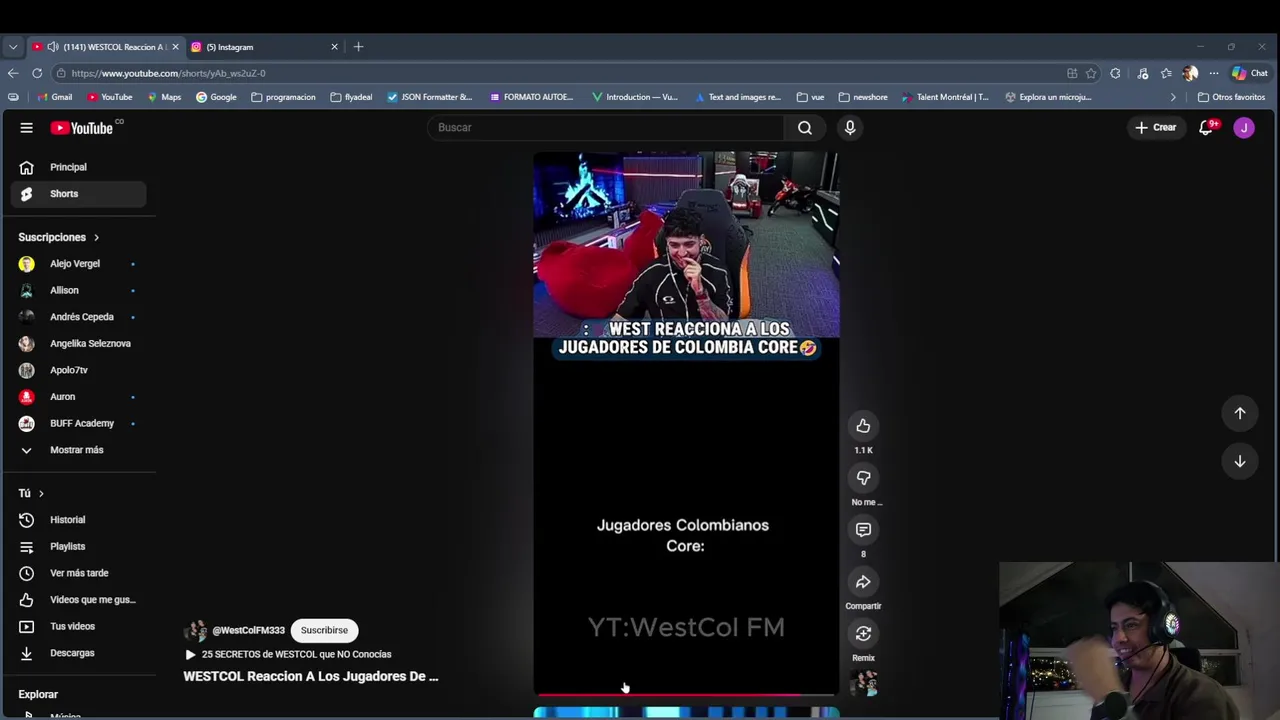Seek on the short's red progress bar
The image size is (1280, 720).
click(686, 694)
